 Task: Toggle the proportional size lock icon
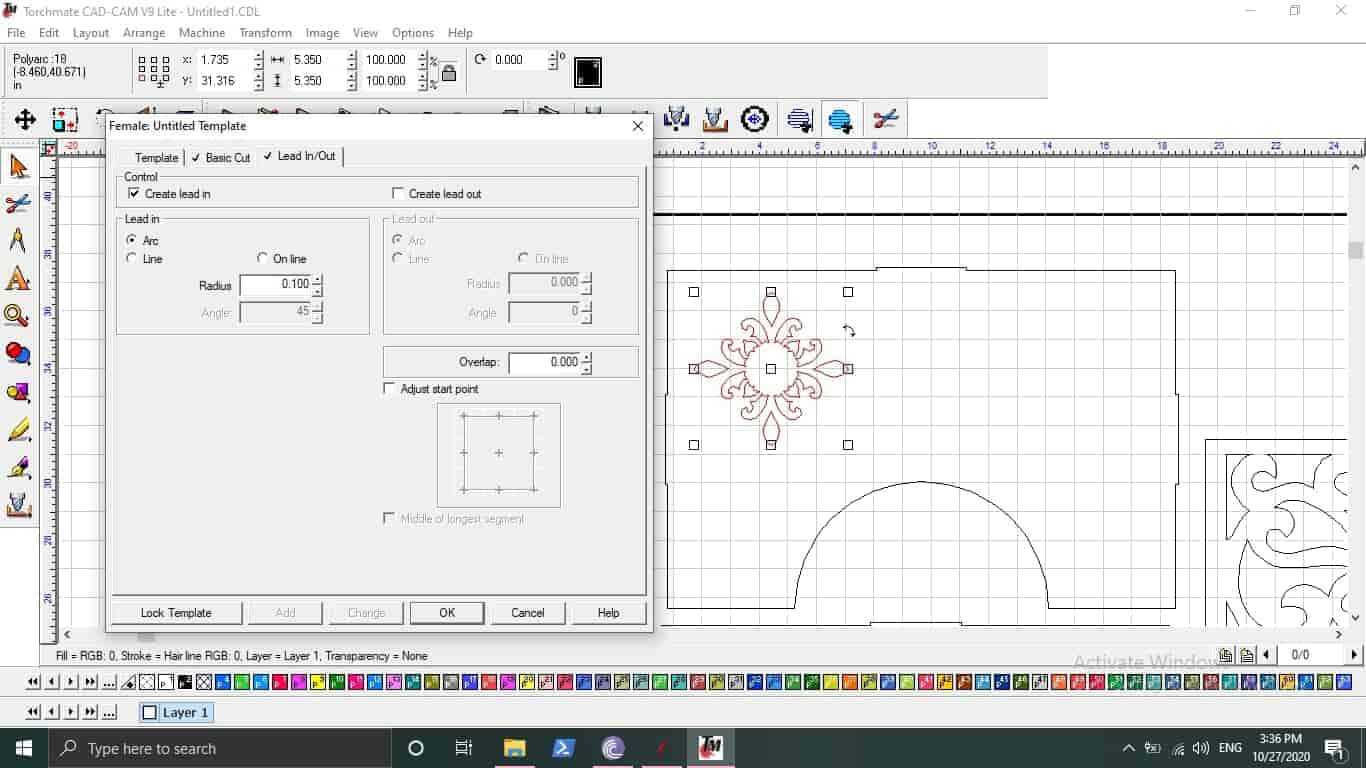pyautogui.click(x=449, y=72)
